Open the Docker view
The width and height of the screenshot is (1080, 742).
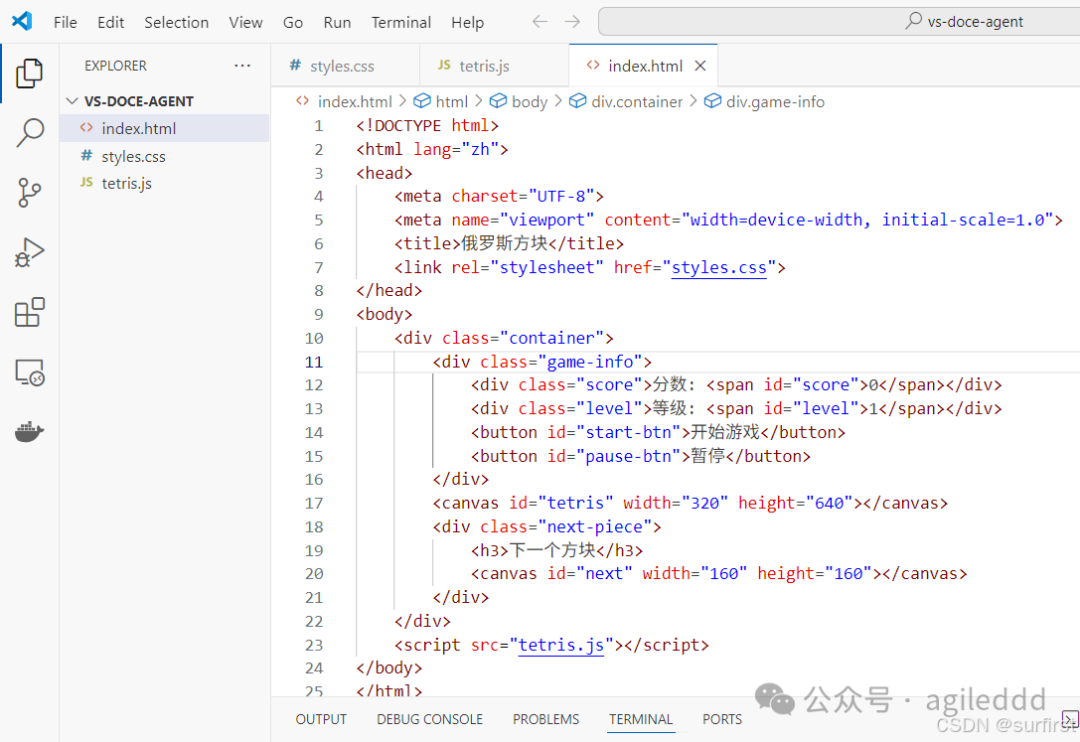tap(29, 432)
